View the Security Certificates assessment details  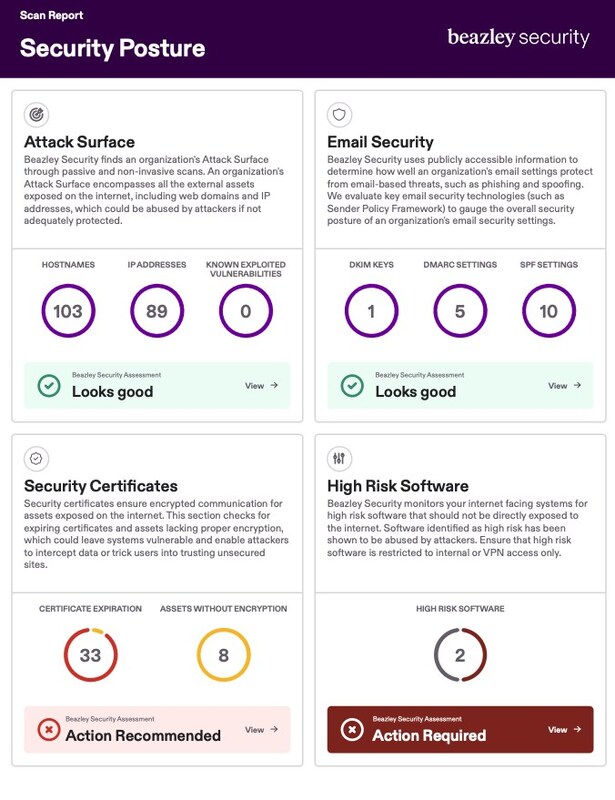261,729
